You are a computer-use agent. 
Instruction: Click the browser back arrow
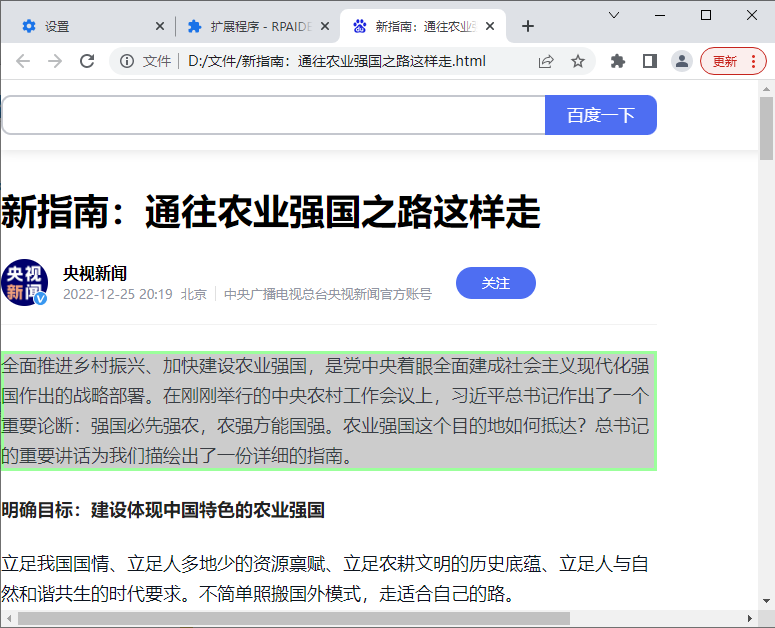(23, 61)
